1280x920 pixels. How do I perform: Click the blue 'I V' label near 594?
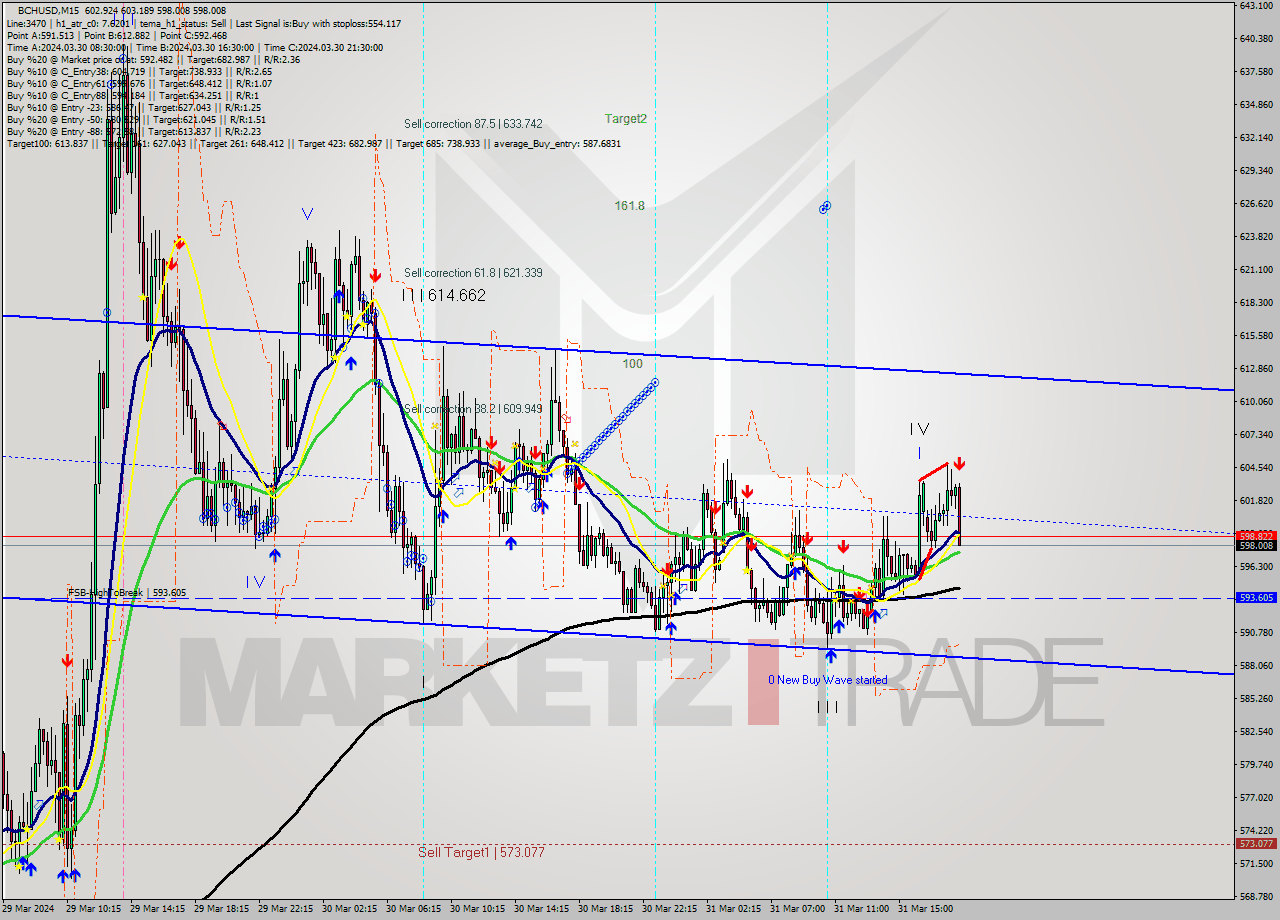(x=255, y=581)
